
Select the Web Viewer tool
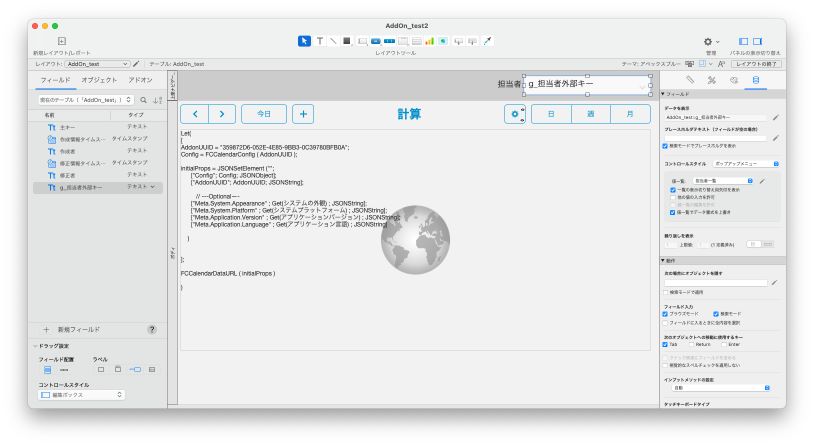pos(443,41)
